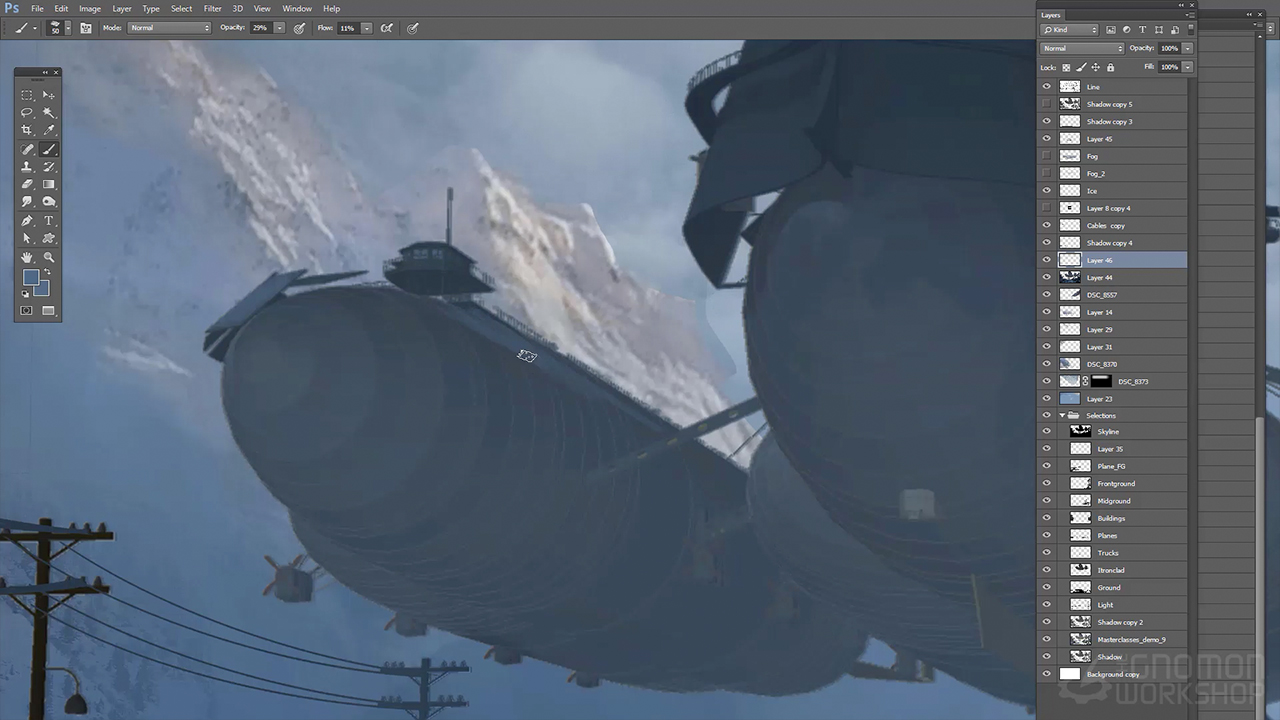Show the Shadow copy 5 layer
1280x720 pixels.
coord(1046,104)
